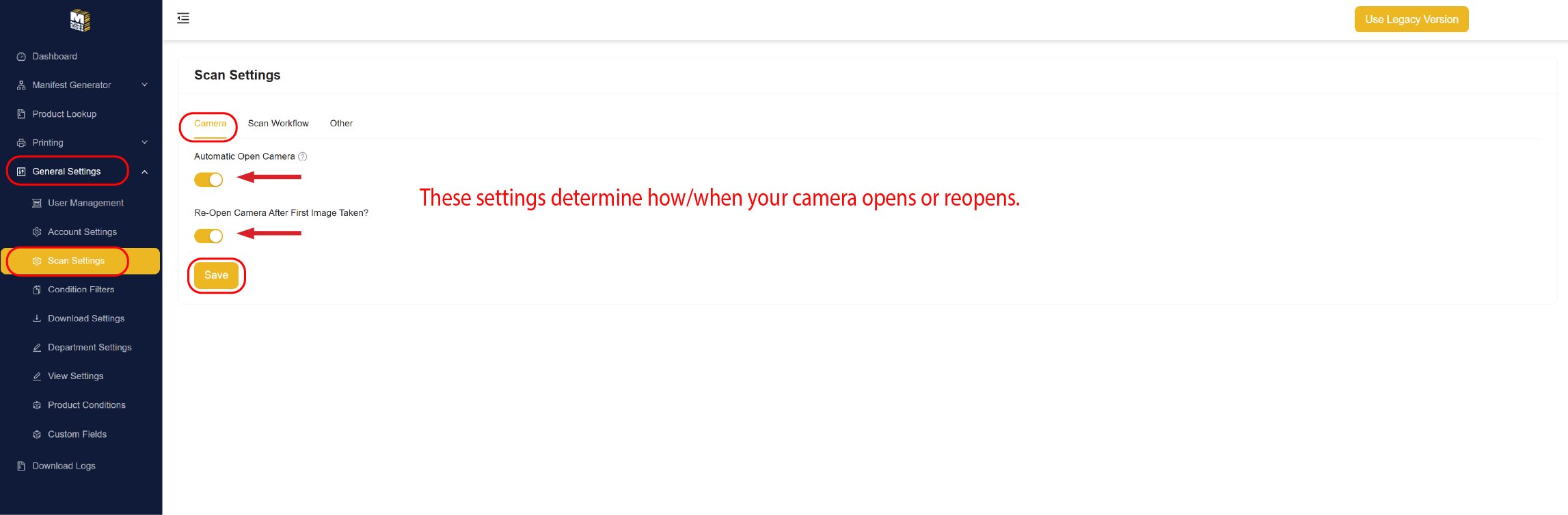Click the Custom Fields icon
The height and width of the screenshot is (515, 1568).
pyautogui.click(x=37, y=434)
